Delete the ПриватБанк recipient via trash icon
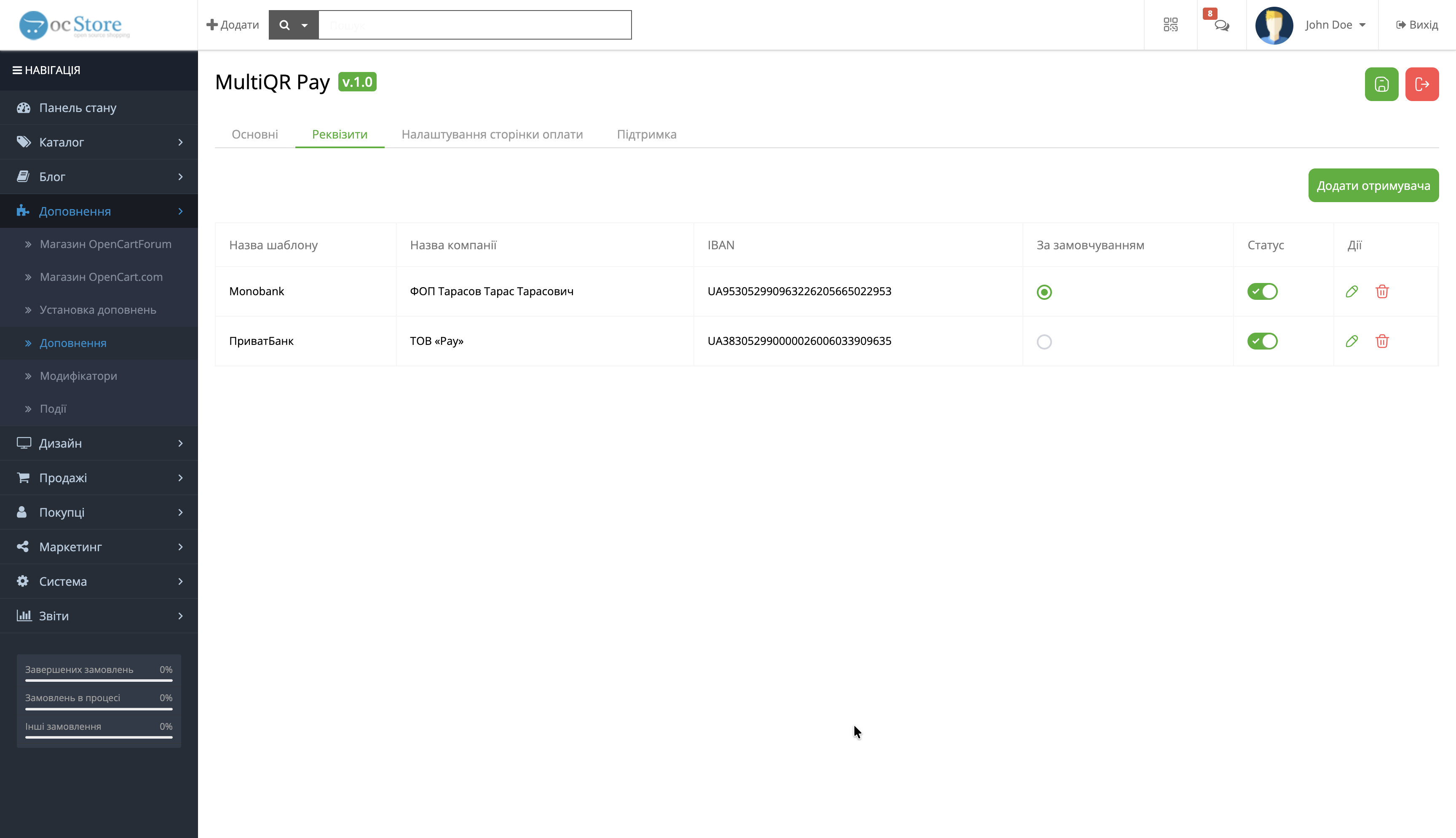This screenshot has width=1456, height=838. [1383, 341]
